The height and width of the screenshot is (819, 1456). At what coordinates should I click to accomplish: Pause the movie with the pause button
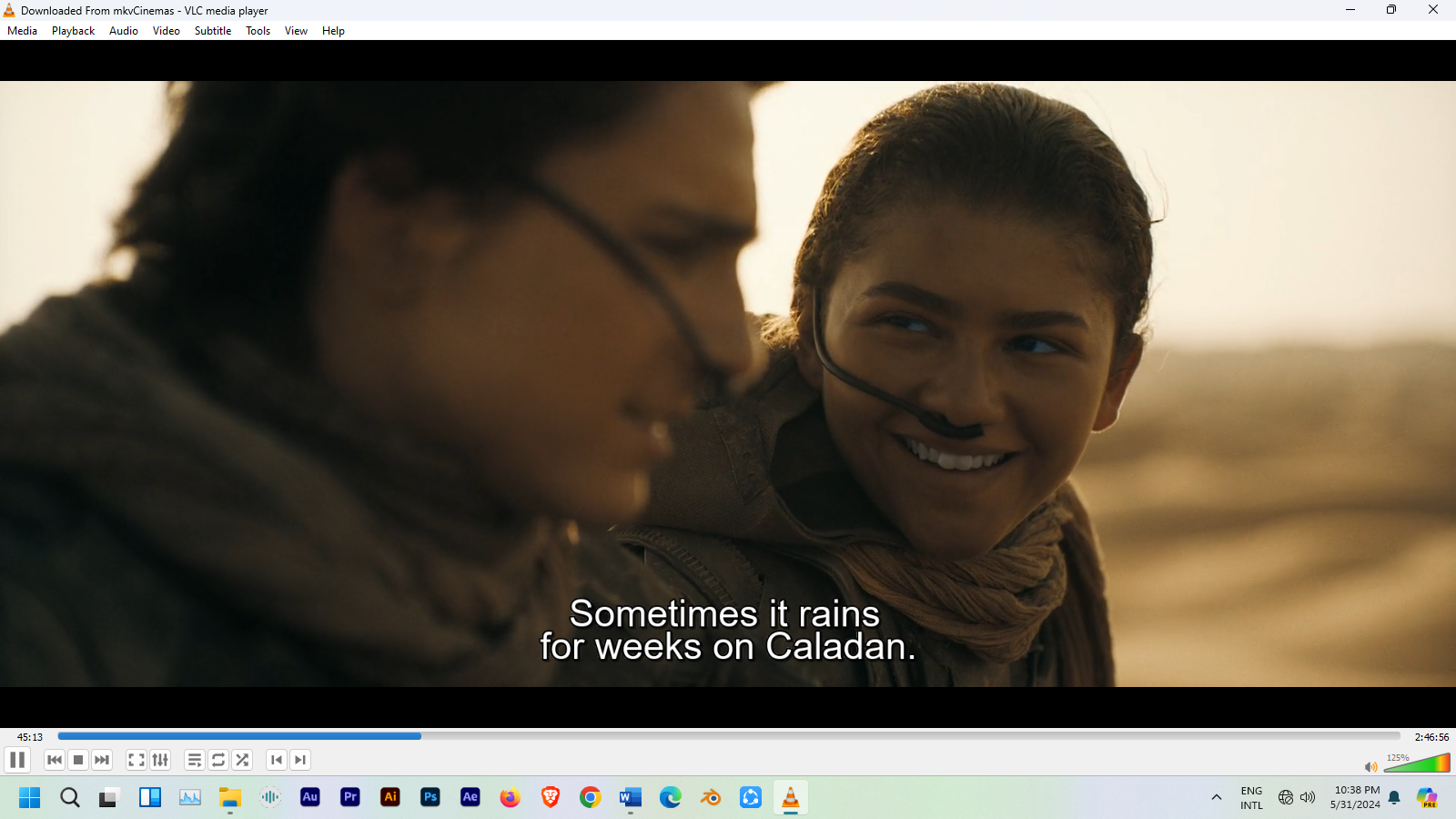tap(17, 760)
